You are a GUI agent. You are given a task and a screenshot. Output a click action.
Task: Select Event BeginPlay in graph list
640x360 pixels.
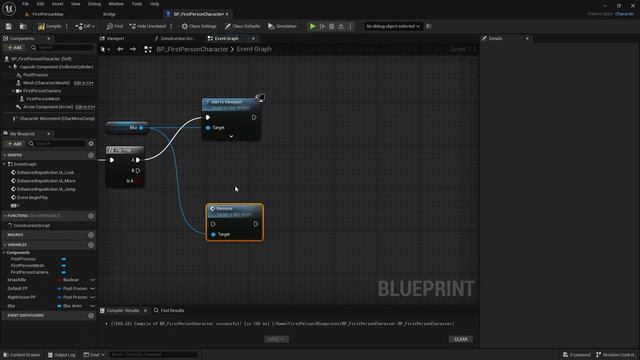(x=33, y=198)
